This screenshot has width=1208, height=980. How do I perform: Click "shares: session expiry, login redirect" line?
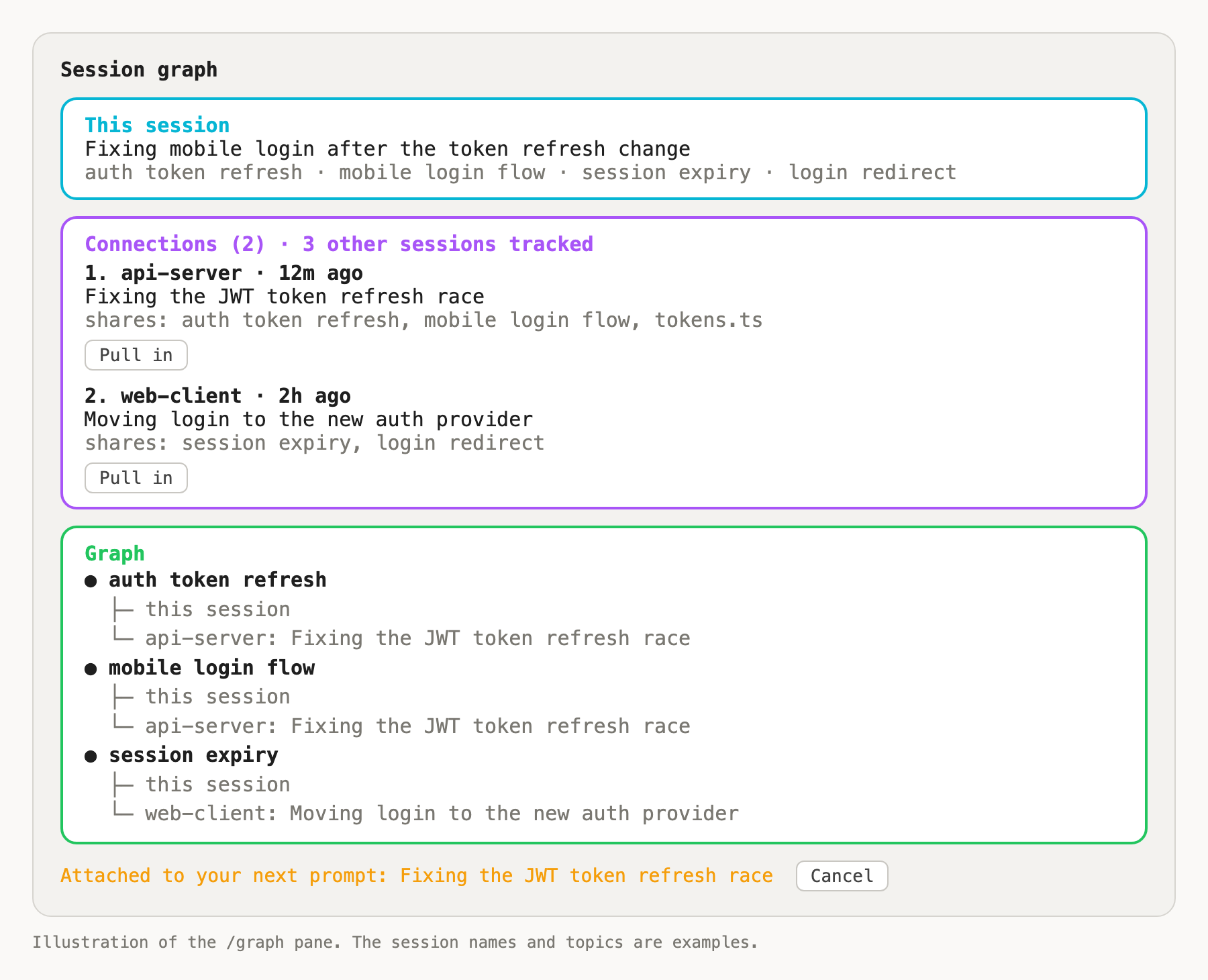point(315,443)
